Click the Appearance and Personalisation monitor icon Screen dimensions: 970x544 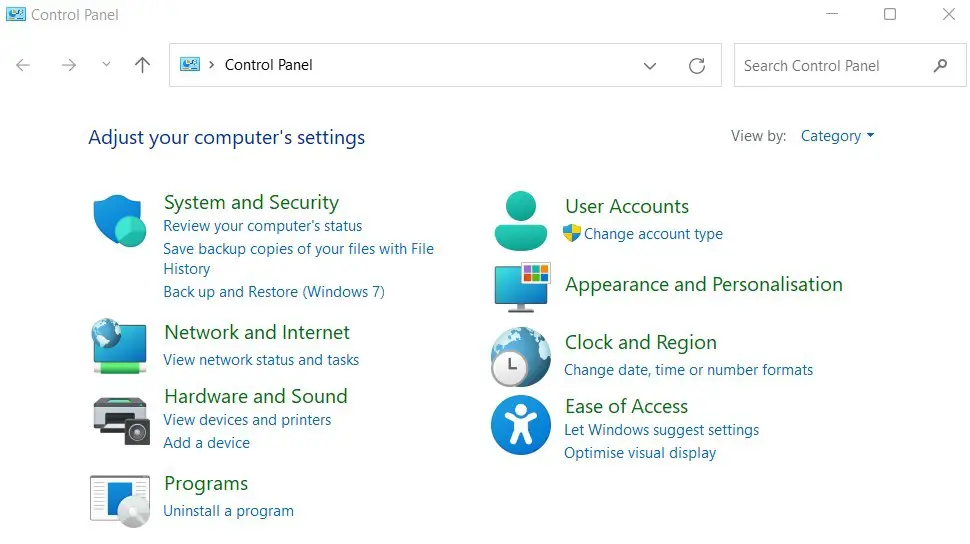[x=522, y=287]
